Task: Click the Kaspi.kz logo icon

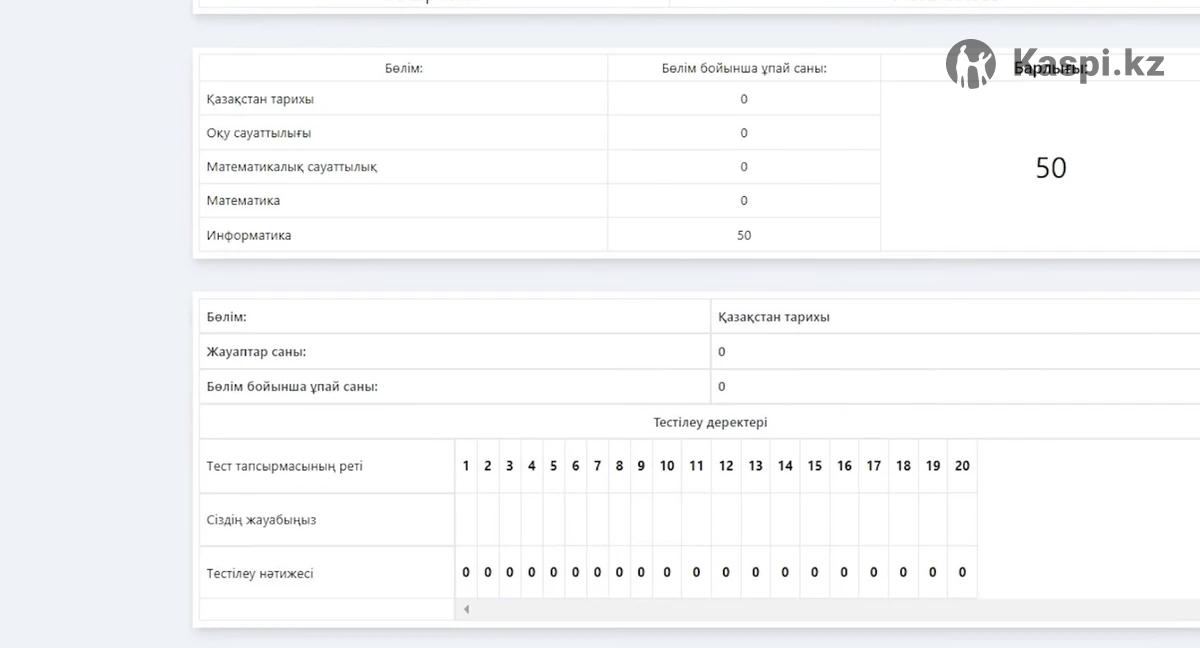Action: (970, 64)
